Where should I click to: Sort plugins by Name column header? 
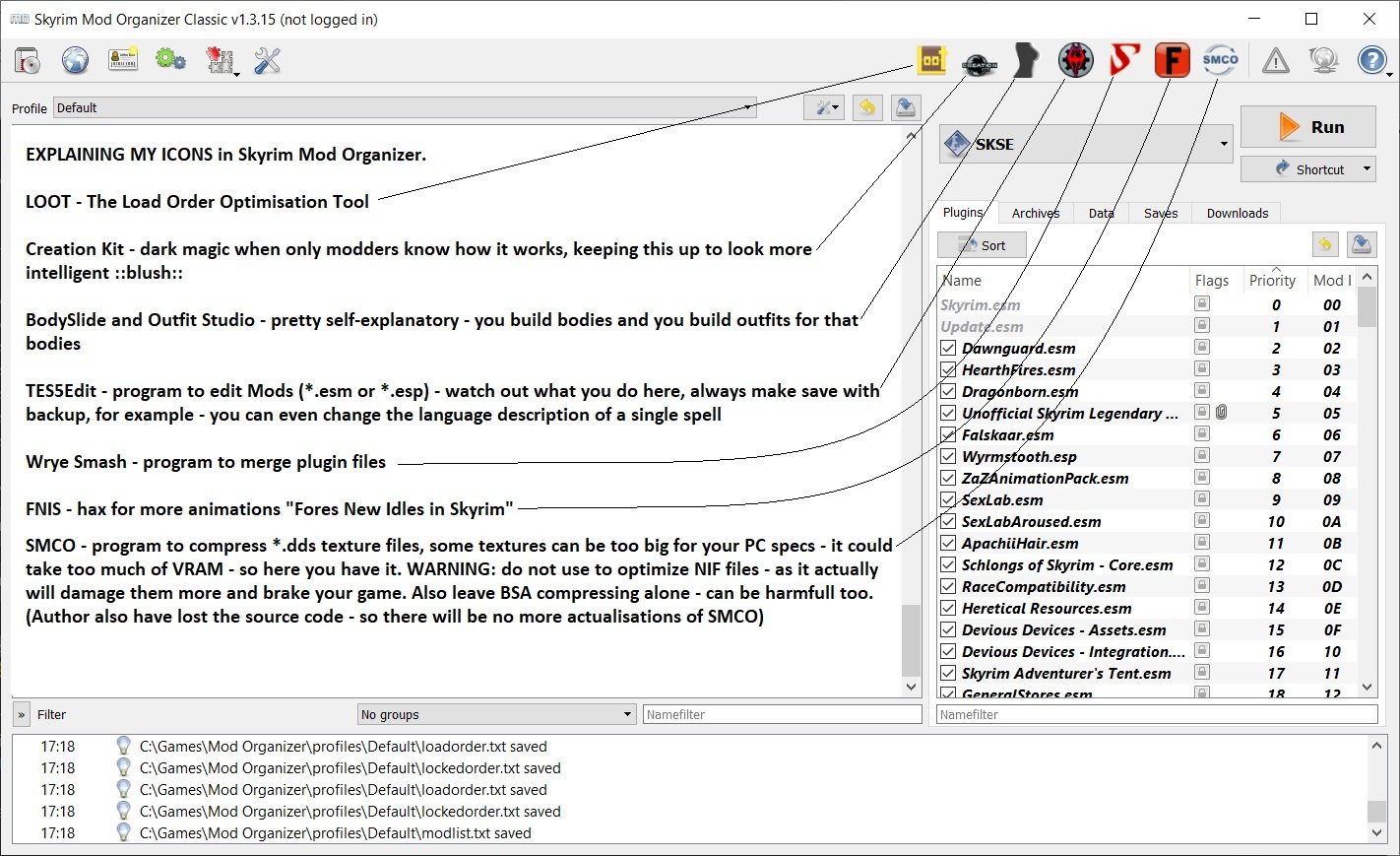[1062, 280]
